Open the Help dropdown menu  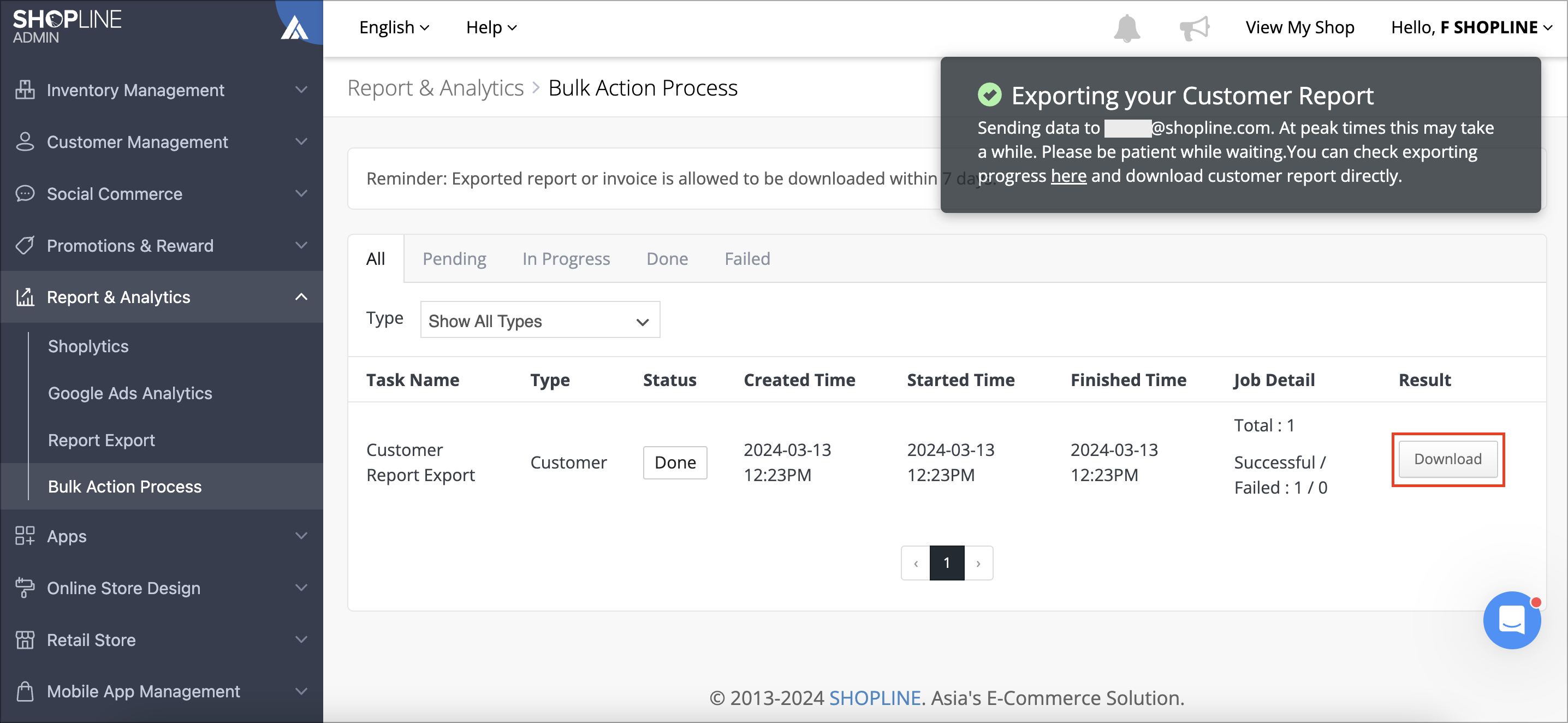point(491,27)
